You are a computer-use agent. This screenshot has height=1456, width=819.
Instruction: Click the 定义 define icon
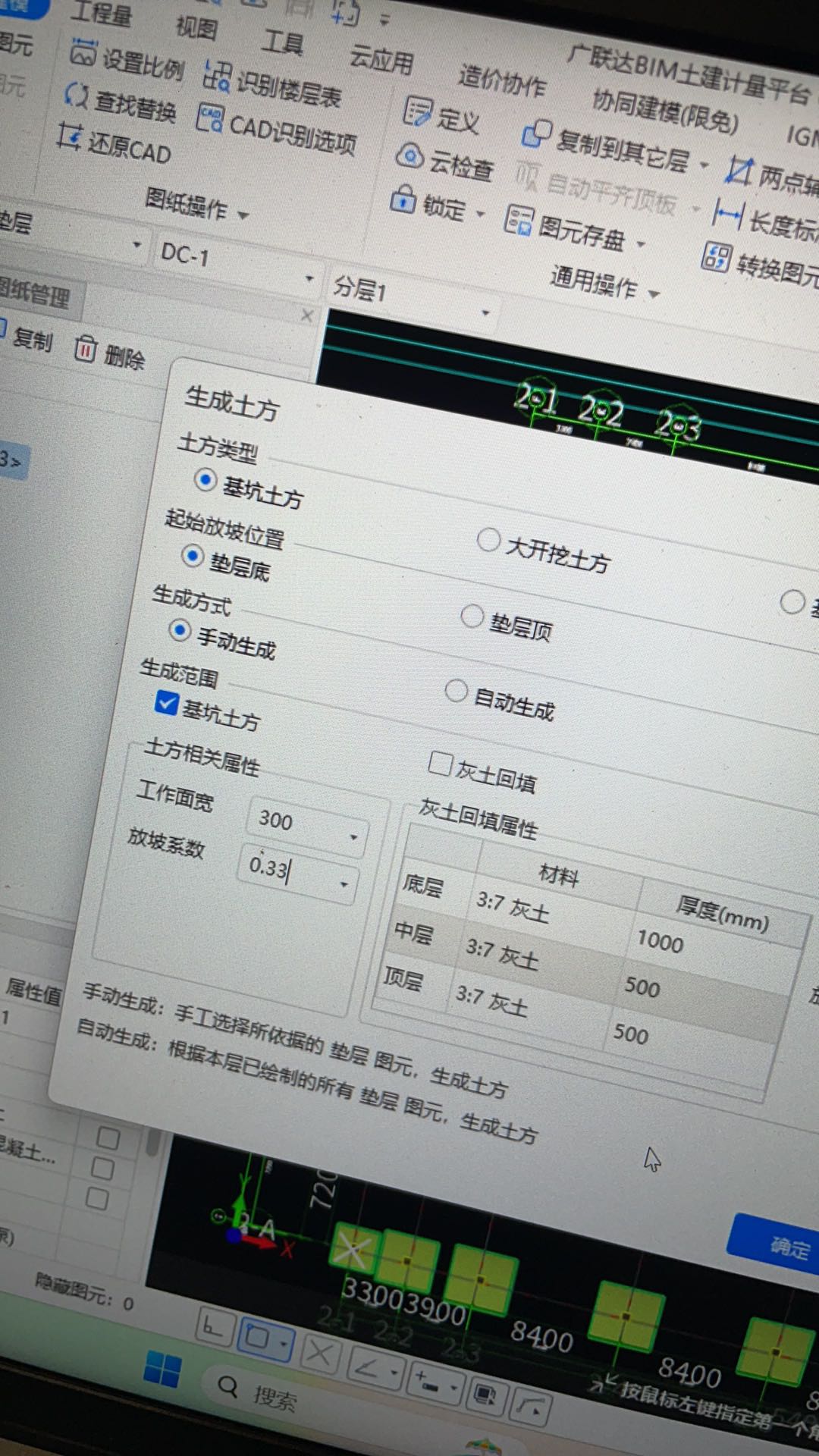[x=417, y=111]
